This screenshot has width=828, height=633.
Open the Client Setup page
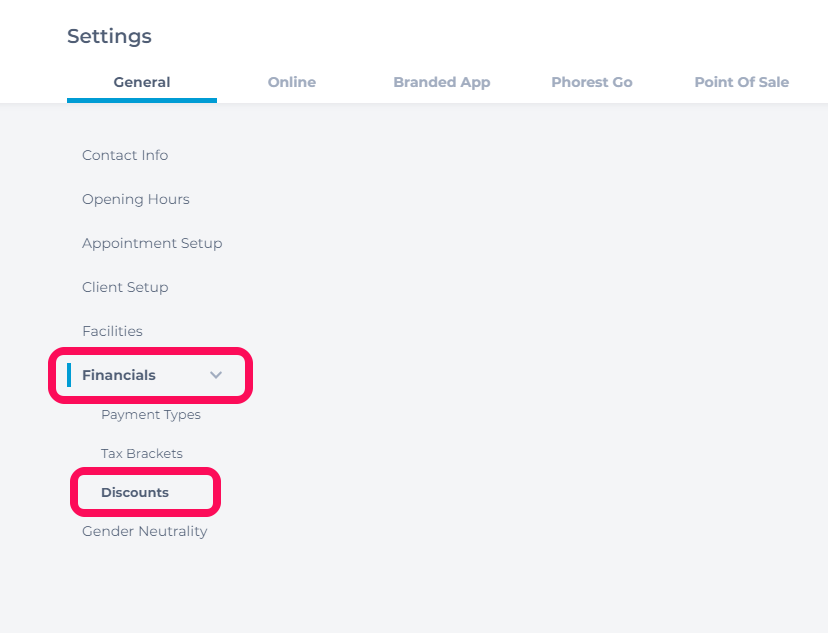click(x=125, y=287)
